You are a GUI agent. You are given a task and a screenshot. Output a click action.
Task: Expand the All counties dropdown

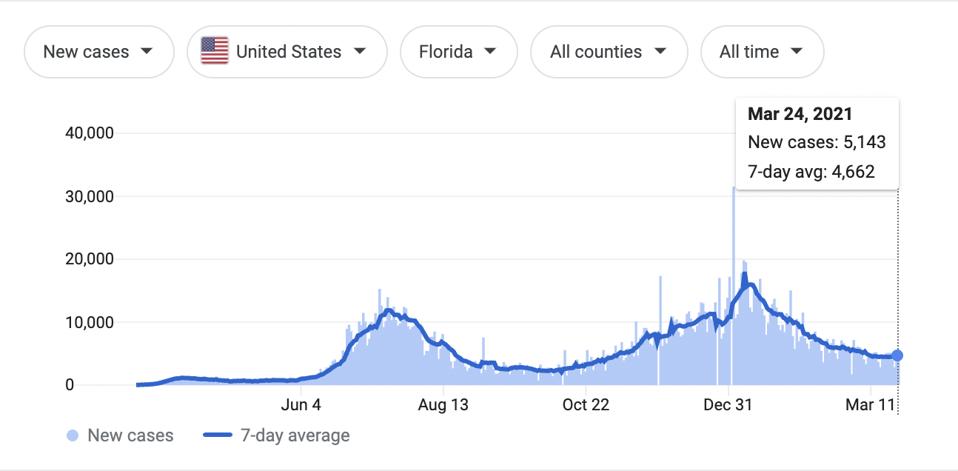point(609,52)
